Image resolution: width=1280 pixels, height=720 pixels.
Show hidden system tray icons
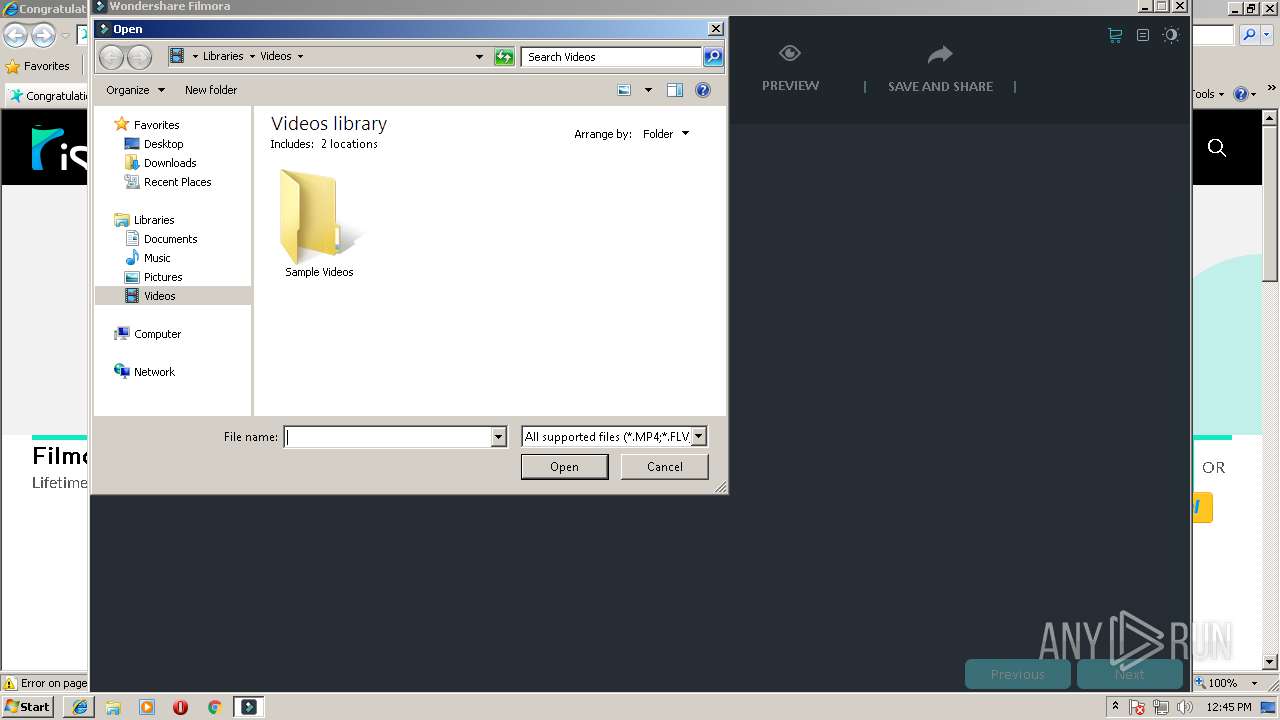point(1115,707)
